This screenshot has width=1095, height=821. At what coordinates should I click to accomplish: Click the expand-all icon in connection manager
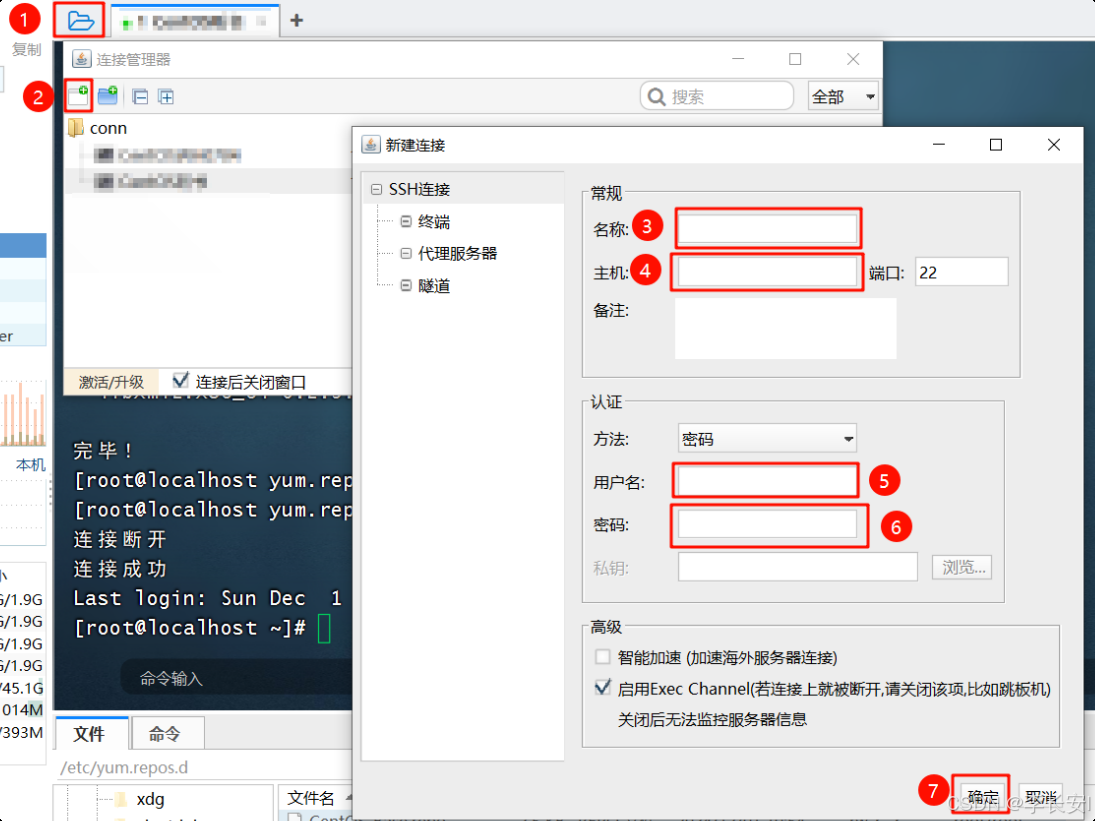coord(167,95)
